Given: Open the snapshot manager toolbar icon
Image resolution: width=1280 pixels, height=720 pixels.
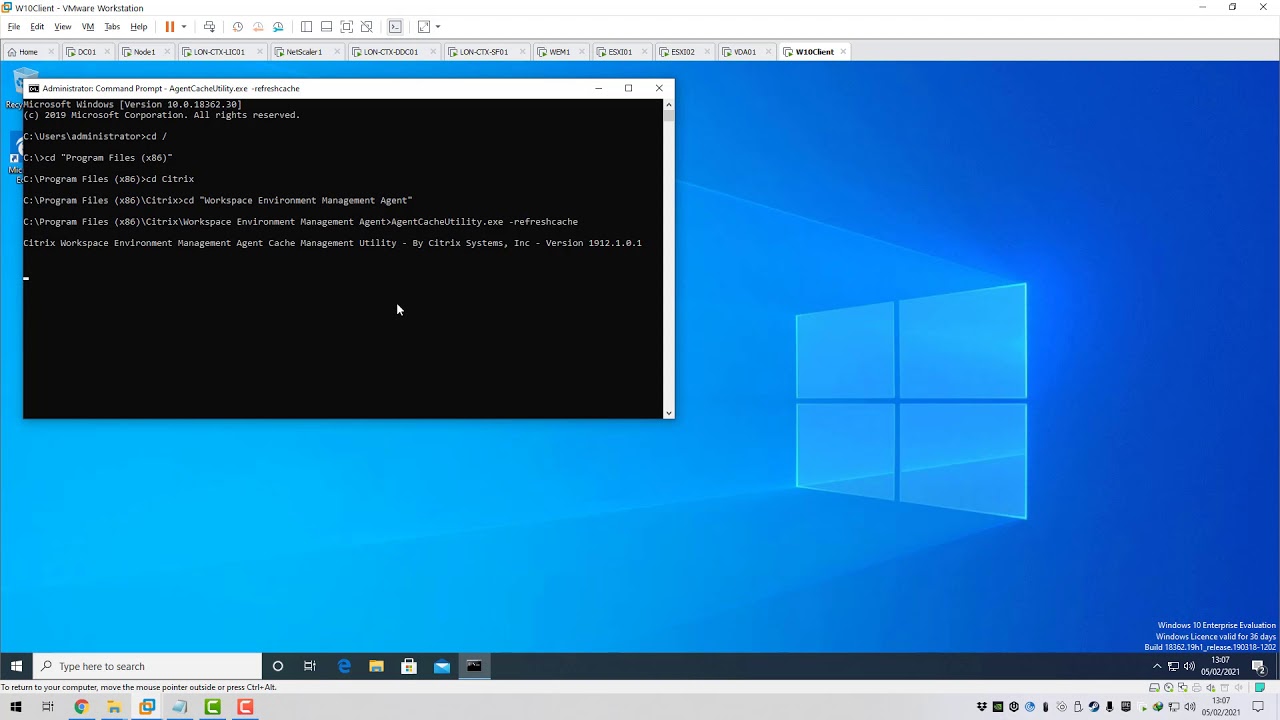Looking at the screenshot, I should [278, 27].
